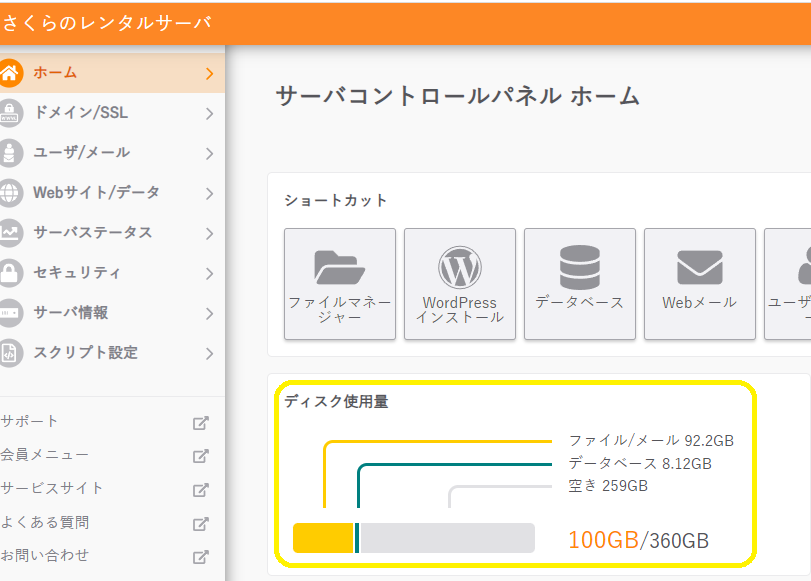The width and height of the screenshot is (811, 581).
Task: Click the ドメイン/SSL lock icon
Action: tap(10, 113)
